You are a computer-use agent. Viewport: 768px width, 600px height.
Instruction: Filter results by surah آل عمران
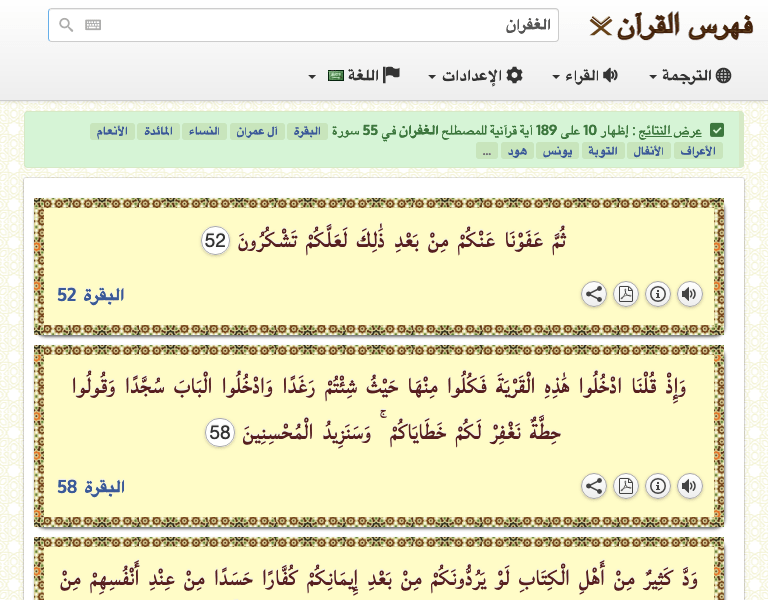coord(257,131)
